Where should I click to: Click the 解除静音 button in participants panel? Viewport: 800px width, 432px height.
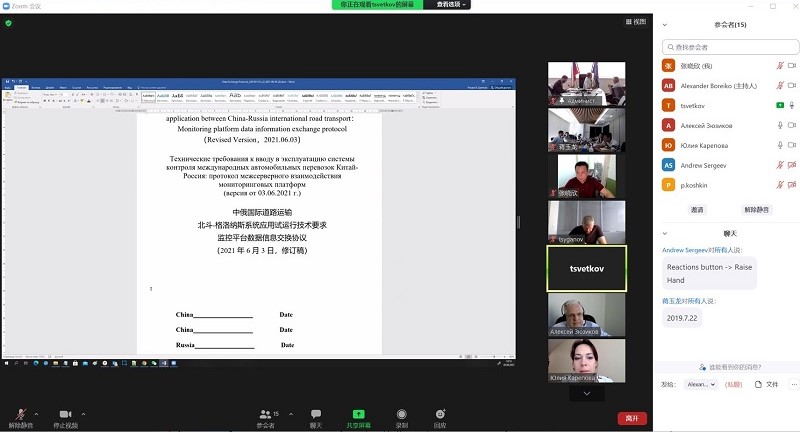(757, 210)
